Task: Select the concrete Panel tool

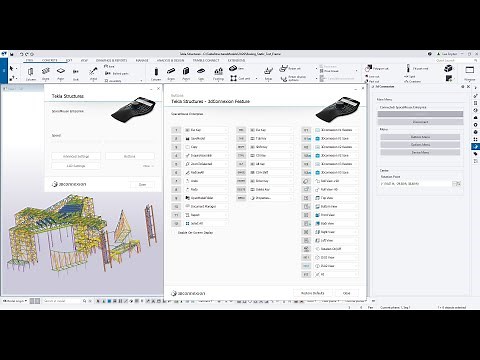Action: click(186, 74)
